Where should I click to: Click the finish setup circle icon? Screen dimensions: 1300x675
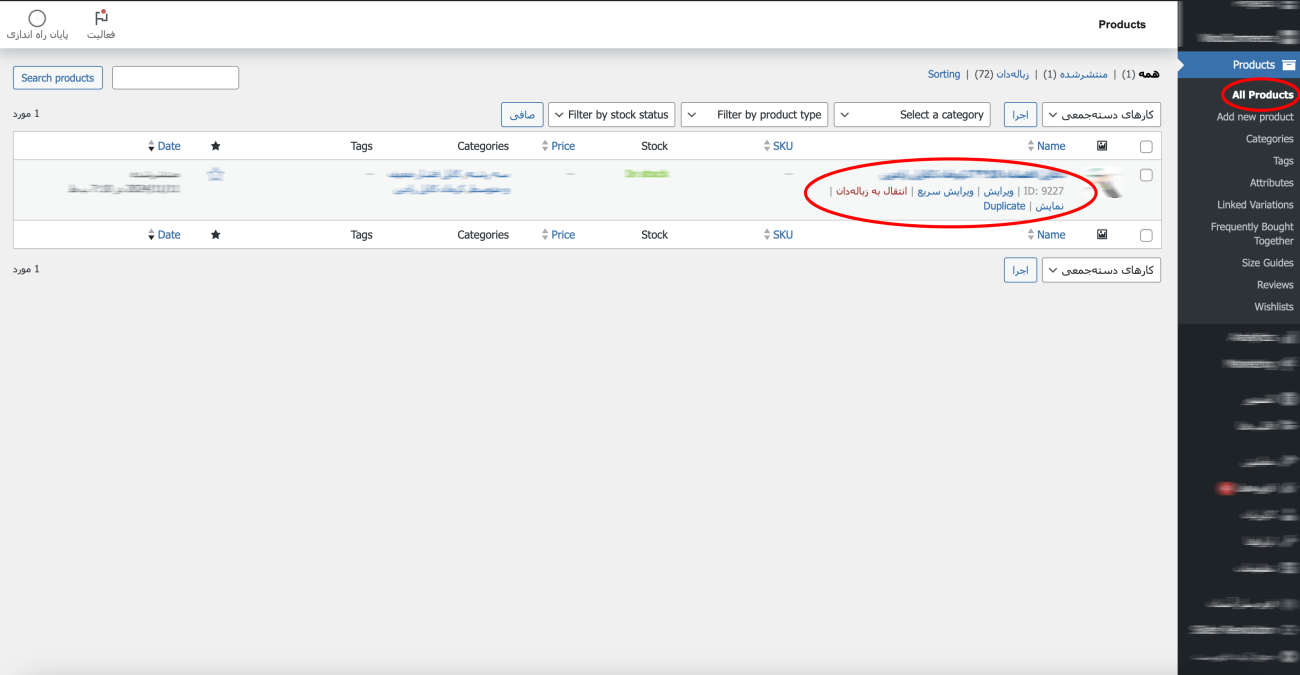click(x=37, y=19)
